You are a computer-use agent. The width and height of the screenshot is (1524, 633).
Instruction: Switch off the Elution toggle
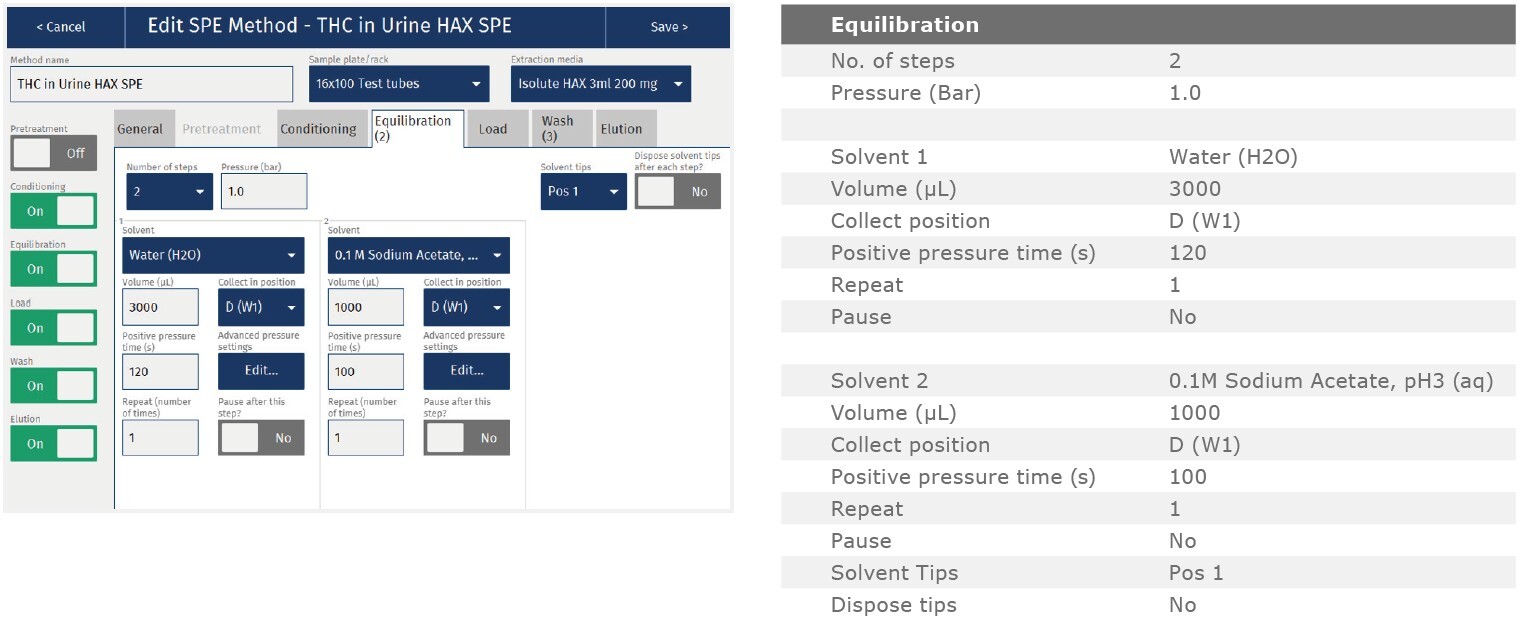point(54,443)
